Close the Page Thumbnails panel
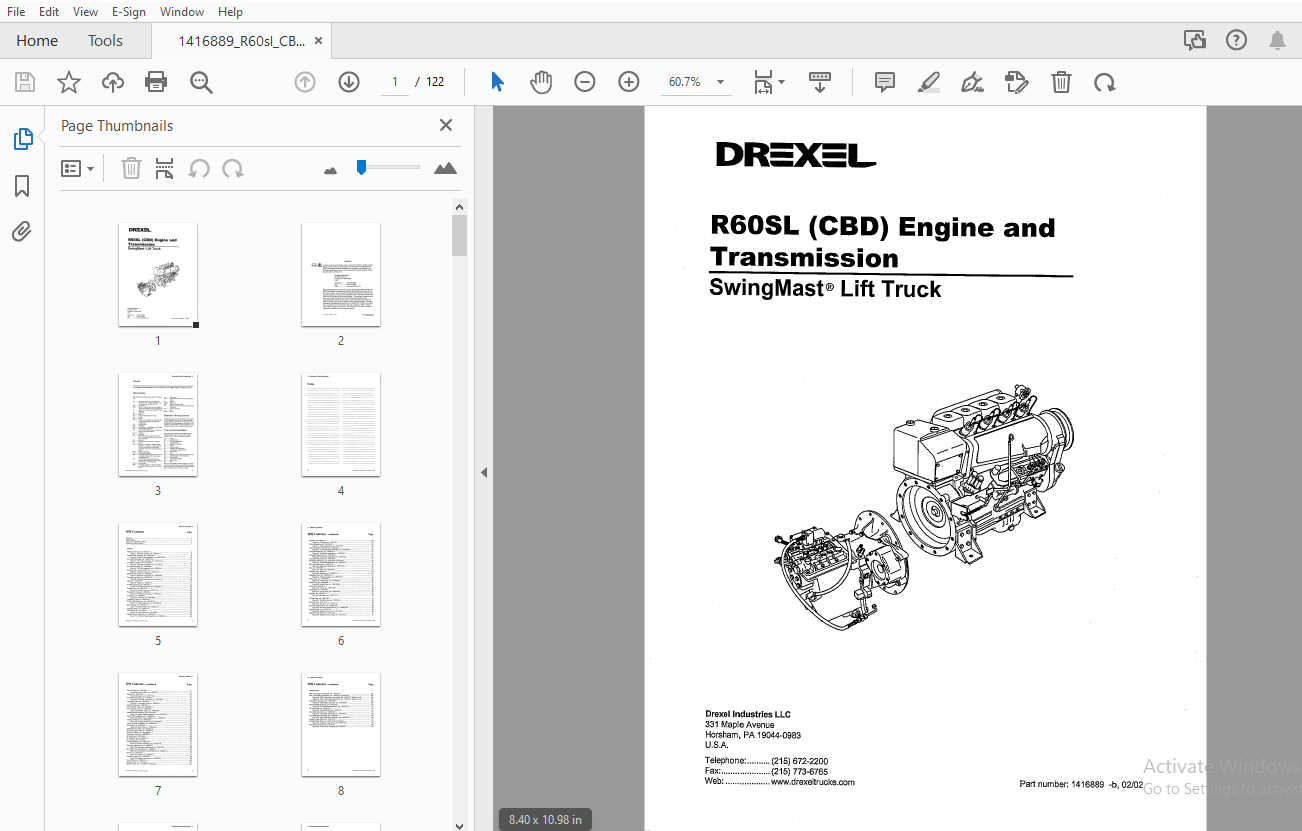Screen dimensions: 1302x831 click(x=446, y=125)
